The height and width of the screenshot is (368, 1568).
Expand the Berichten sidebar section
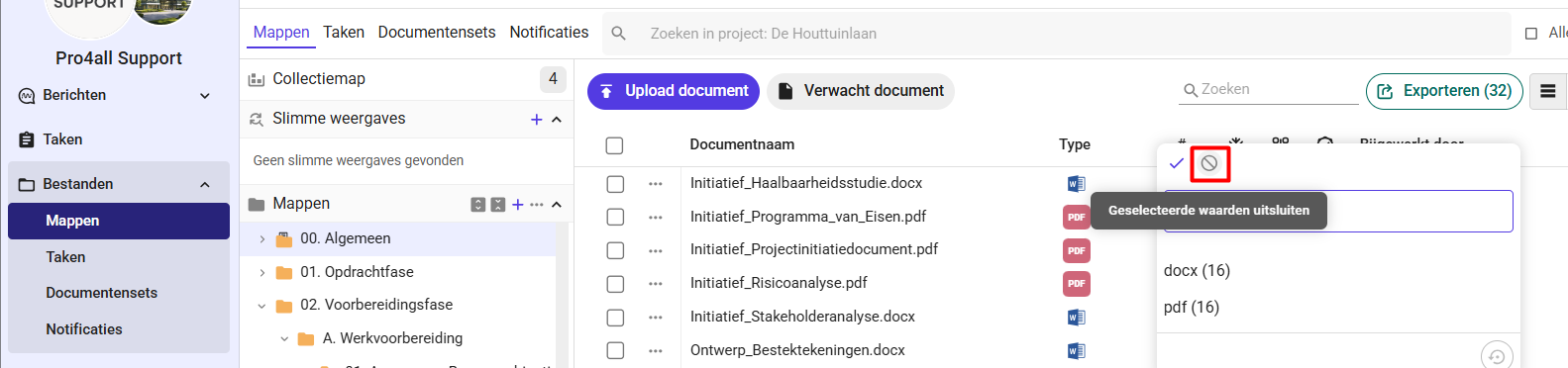click(x=205, y=96)
